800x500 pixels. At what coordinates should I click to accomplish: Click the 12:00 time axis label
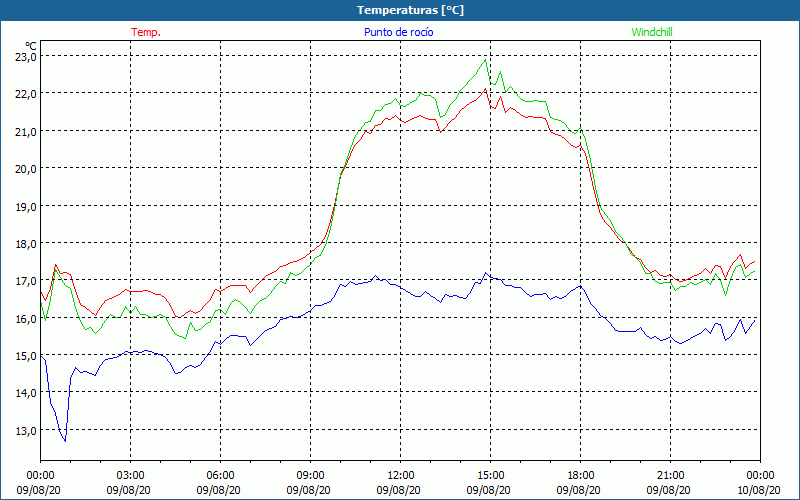coord(401,476)
